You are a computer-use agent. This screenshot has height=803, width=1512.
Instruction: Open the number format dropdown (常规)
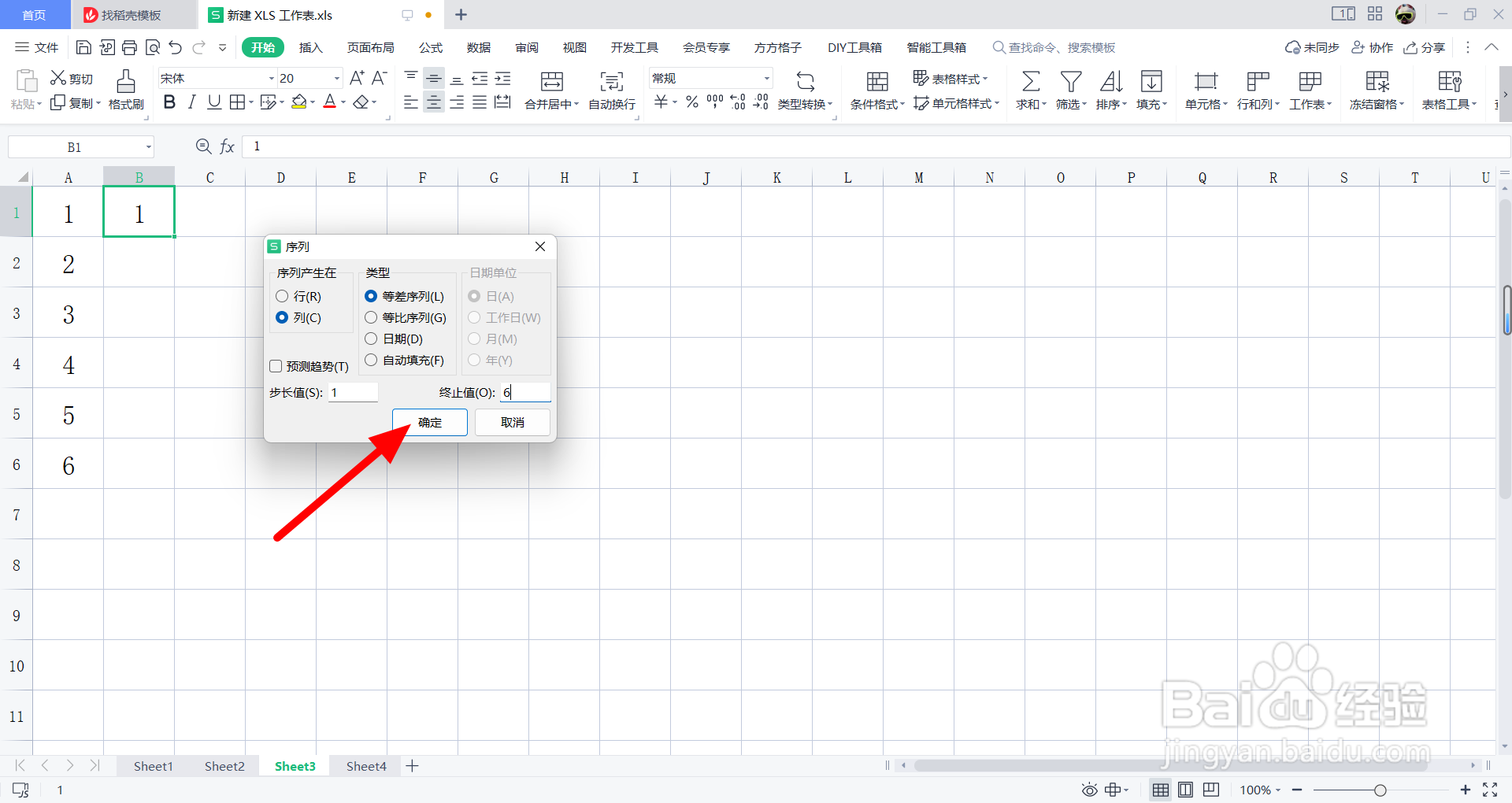(766, 79)
